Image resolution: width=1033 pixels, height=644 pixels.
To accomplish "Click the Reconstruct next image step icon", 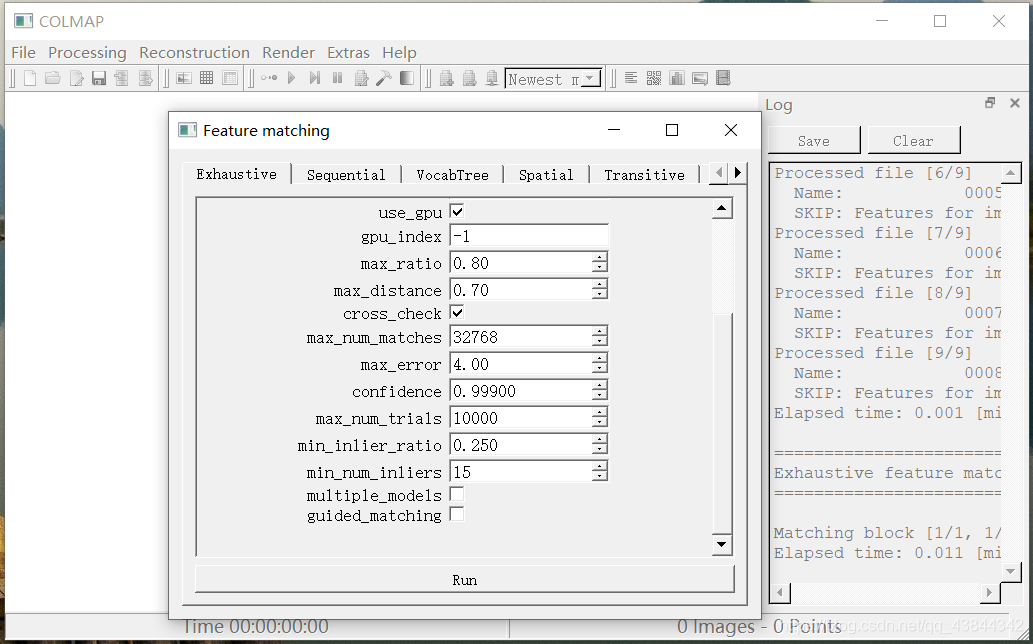I will tap(315, 78).
